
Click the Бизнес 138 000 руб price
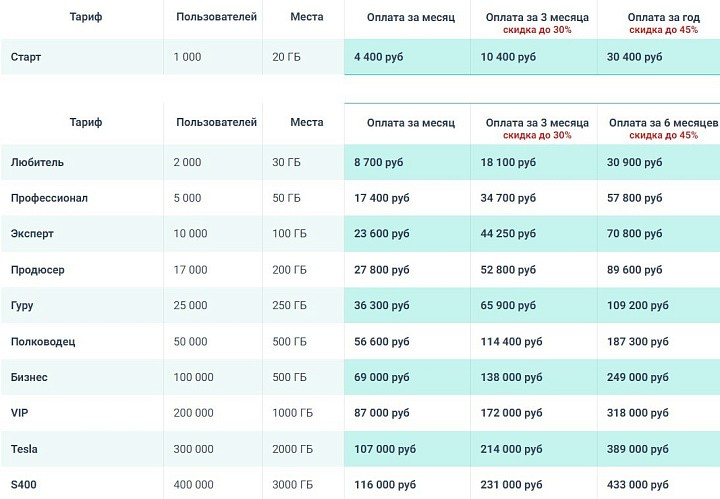coord(511,377)
